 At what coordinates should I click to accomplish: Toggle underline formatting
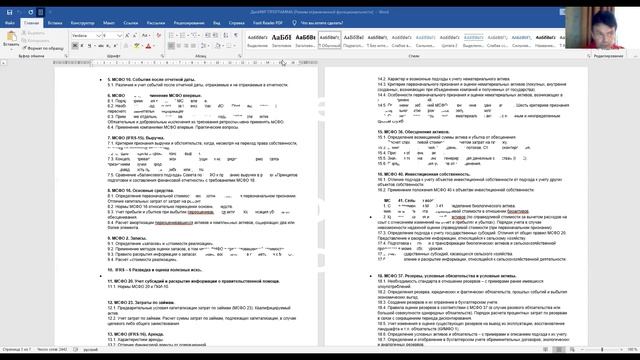89,46
